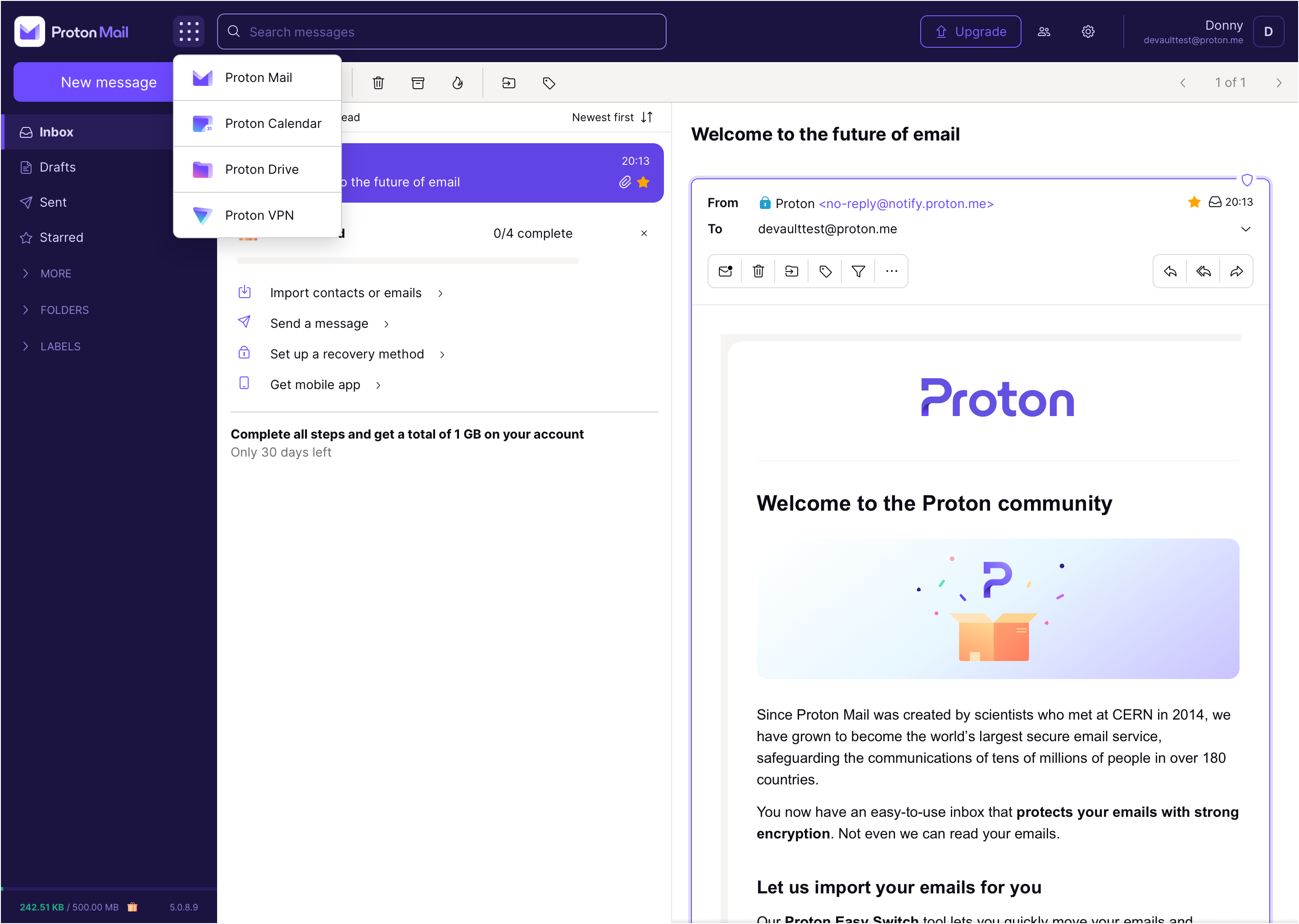
Task: Reply to the Proton welcome email
Action: pyautogui.click(x=1171, y=272)
